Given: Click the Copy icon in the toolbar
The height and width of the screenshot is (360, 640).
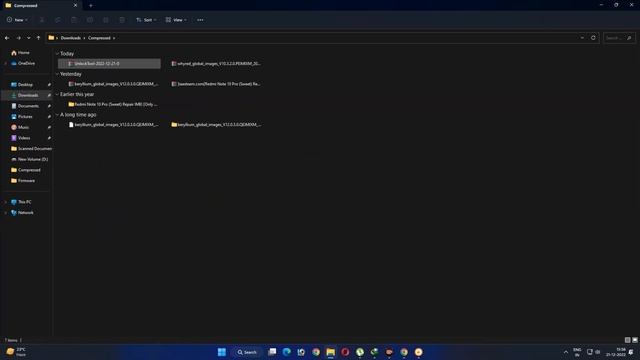Looking at the screenshot, I should [x=58, y=20].
